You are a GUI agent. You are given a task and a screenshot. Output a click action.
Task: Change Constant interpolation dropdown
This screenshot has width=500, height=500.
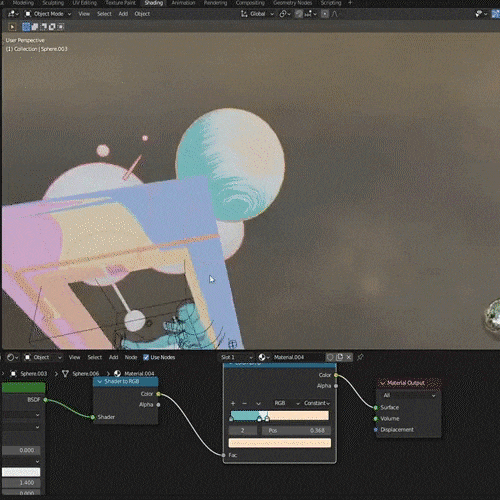(316, 403)
